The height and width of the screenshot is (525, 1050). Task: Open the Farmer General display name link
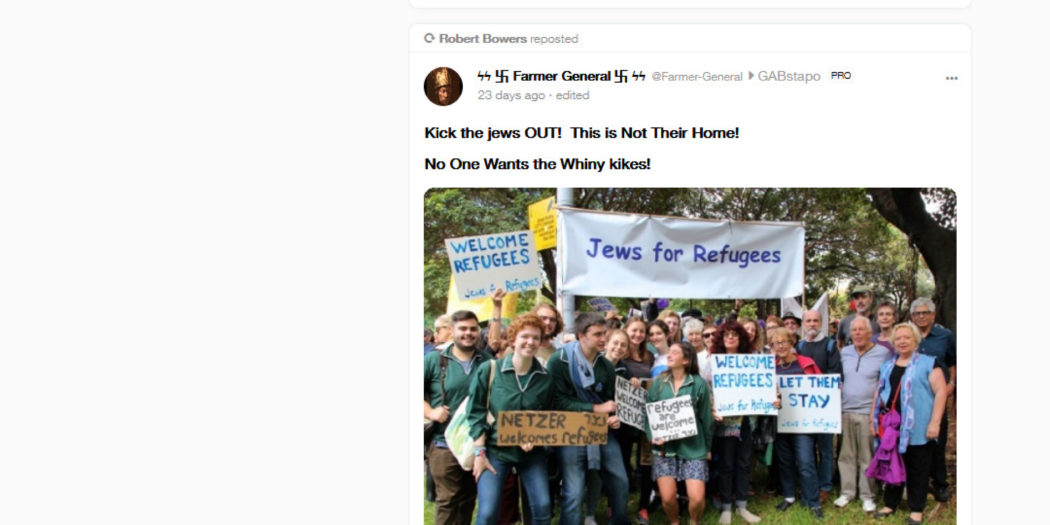pos(562,76)
